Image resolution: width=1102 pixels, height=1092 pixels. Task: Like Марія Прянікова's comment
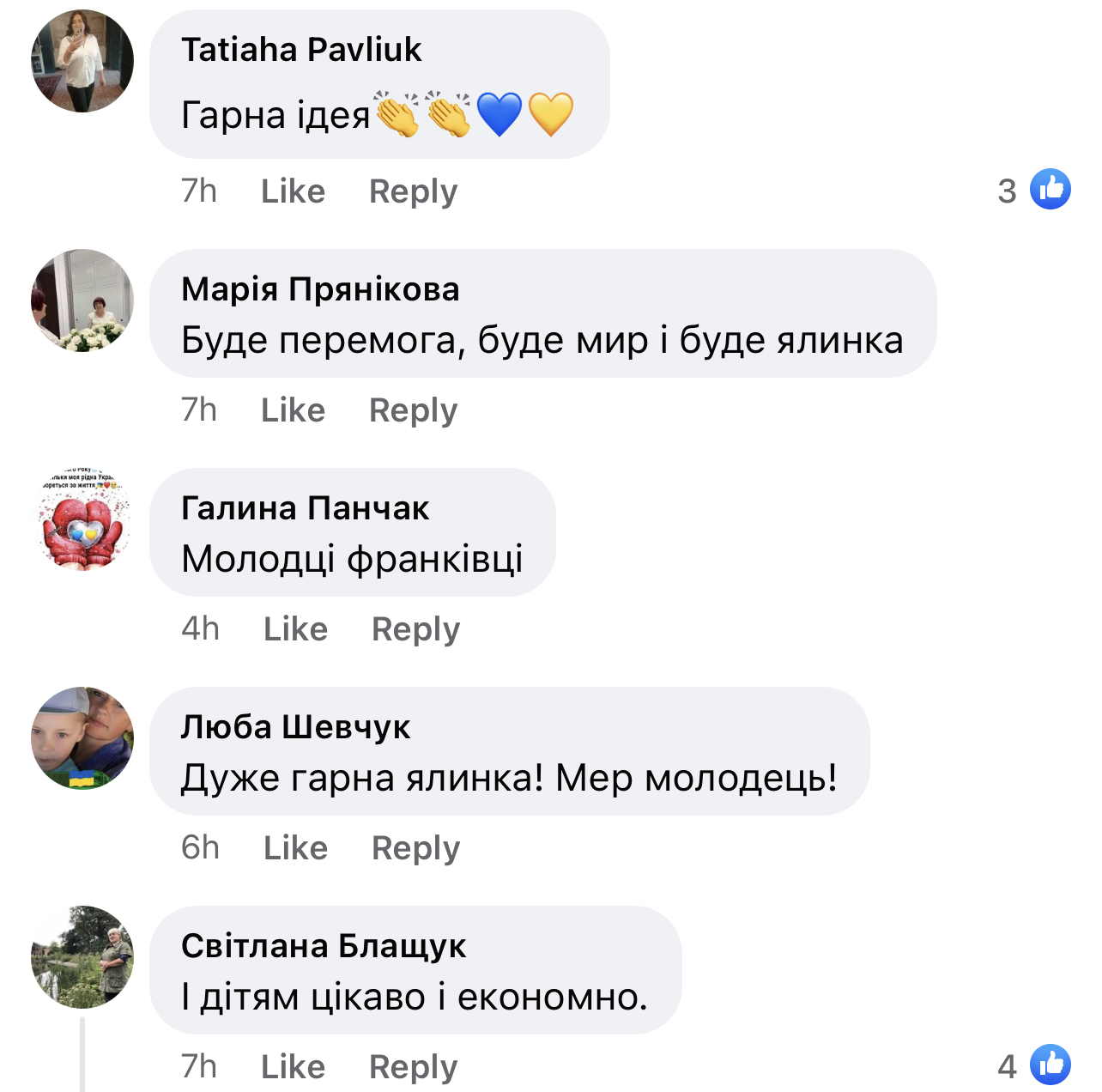293,409
